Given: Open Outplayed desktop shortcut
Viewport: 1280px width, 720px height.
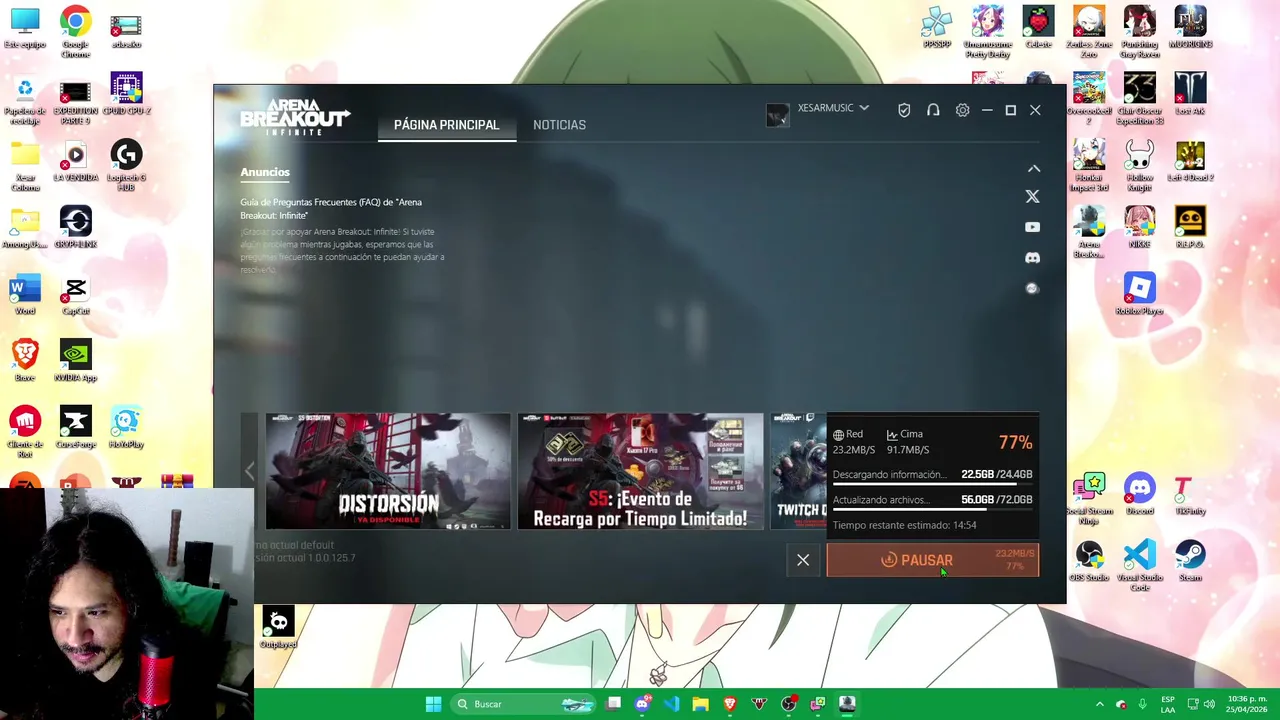Looking at the screenshot, I should tap(278, 629).
